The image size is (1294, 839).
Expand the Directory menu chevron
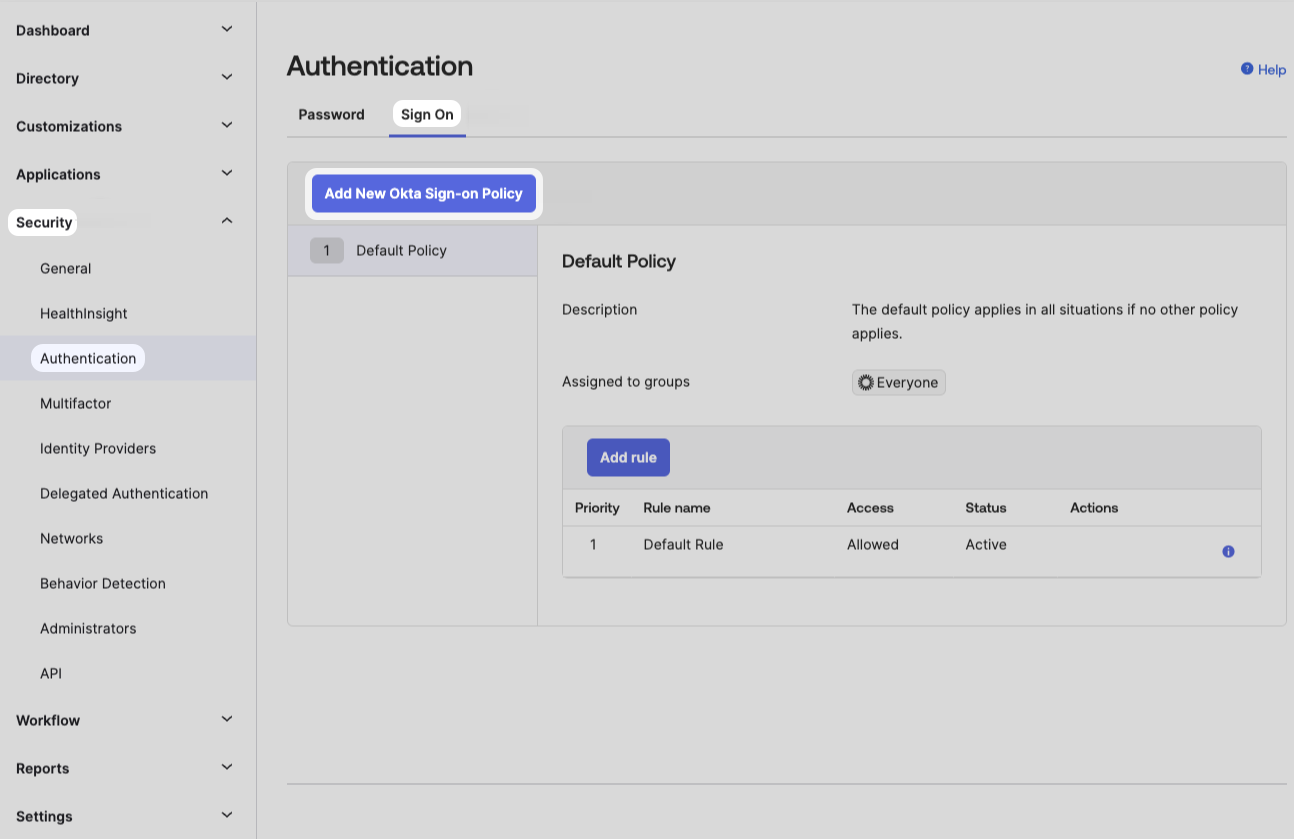click(x=227, y=77)
